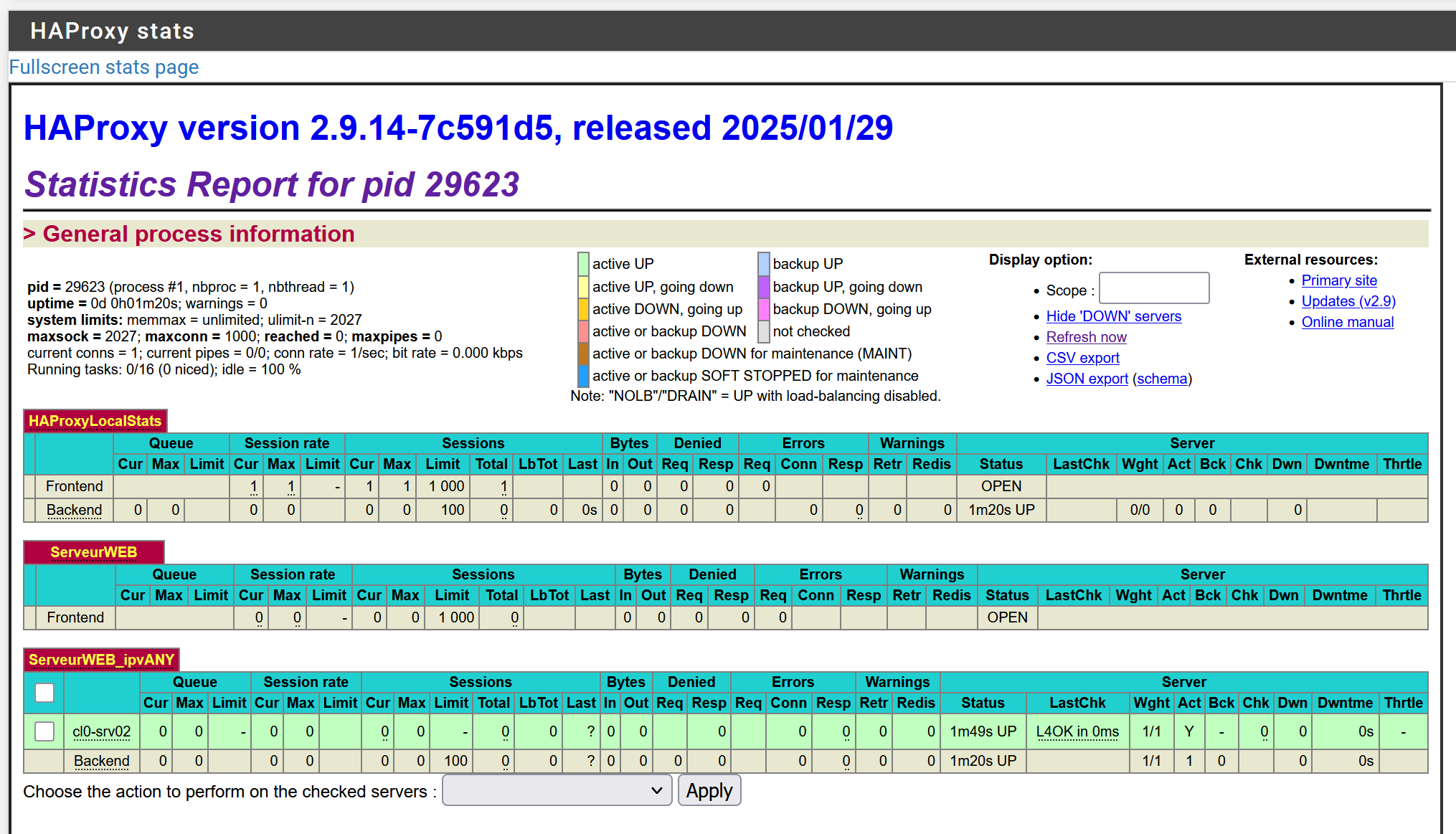
Task: Click the backup DOWN, going up pink swatch
Action: click(x=764, y=309)
